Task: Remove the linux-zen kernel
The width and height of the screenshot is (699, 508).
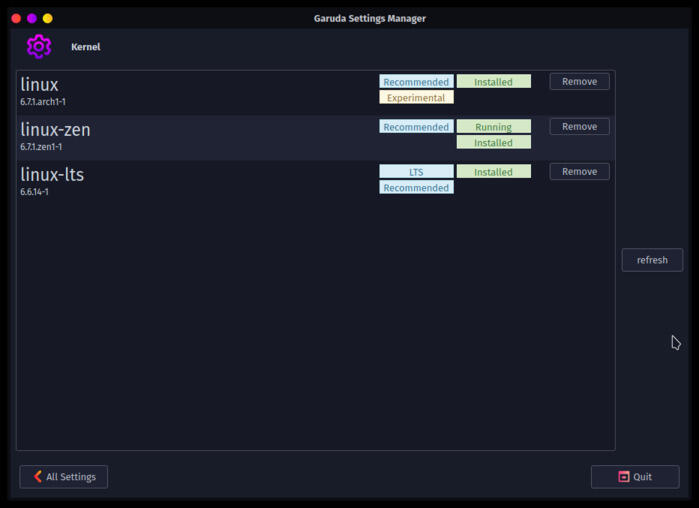Action: 579,127
